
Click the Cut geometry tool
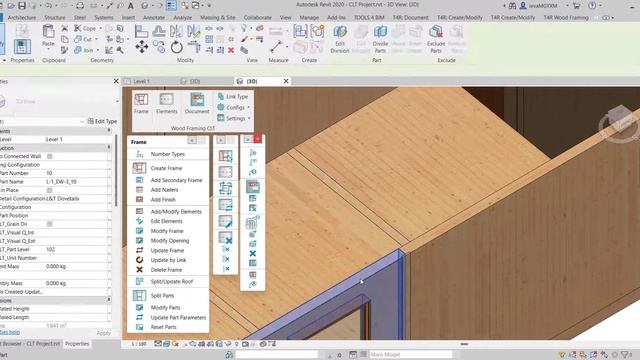[x=83, y=39]
